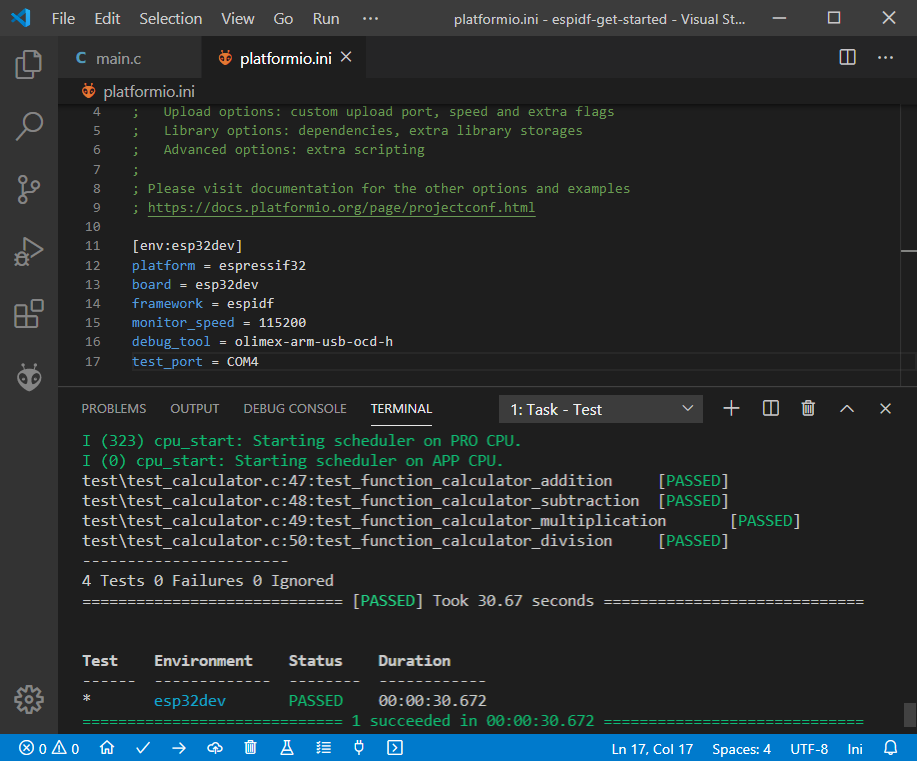Open errors and warnings in status bar

(x=49, y=748)
